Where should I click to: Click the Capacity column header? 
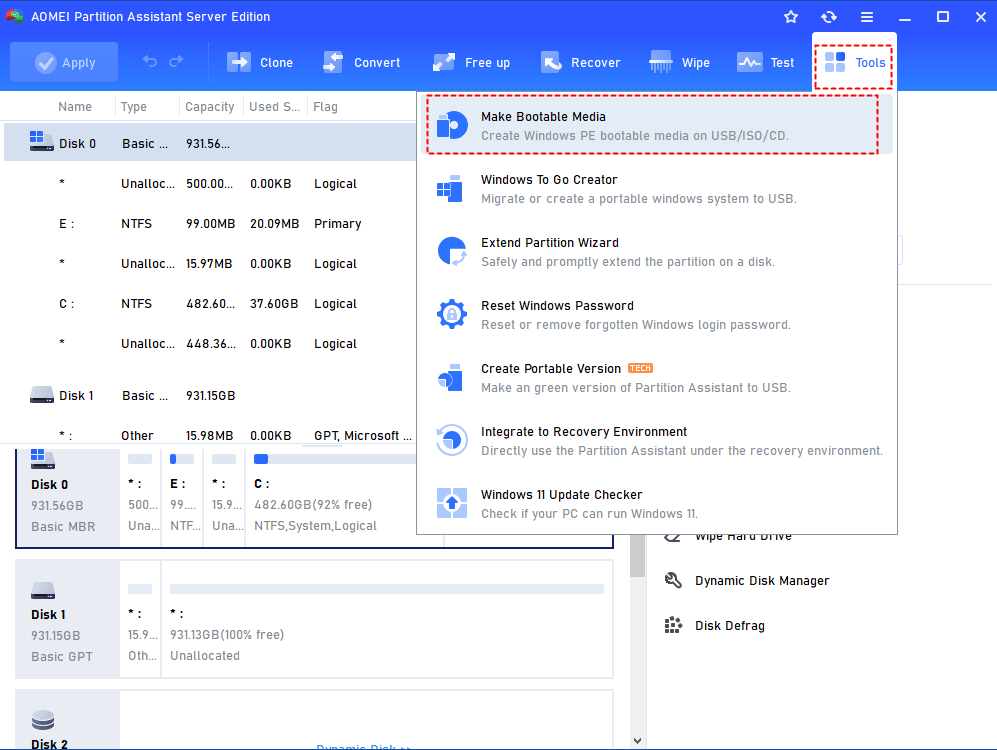pyautogui.click(x=210, y=107)
